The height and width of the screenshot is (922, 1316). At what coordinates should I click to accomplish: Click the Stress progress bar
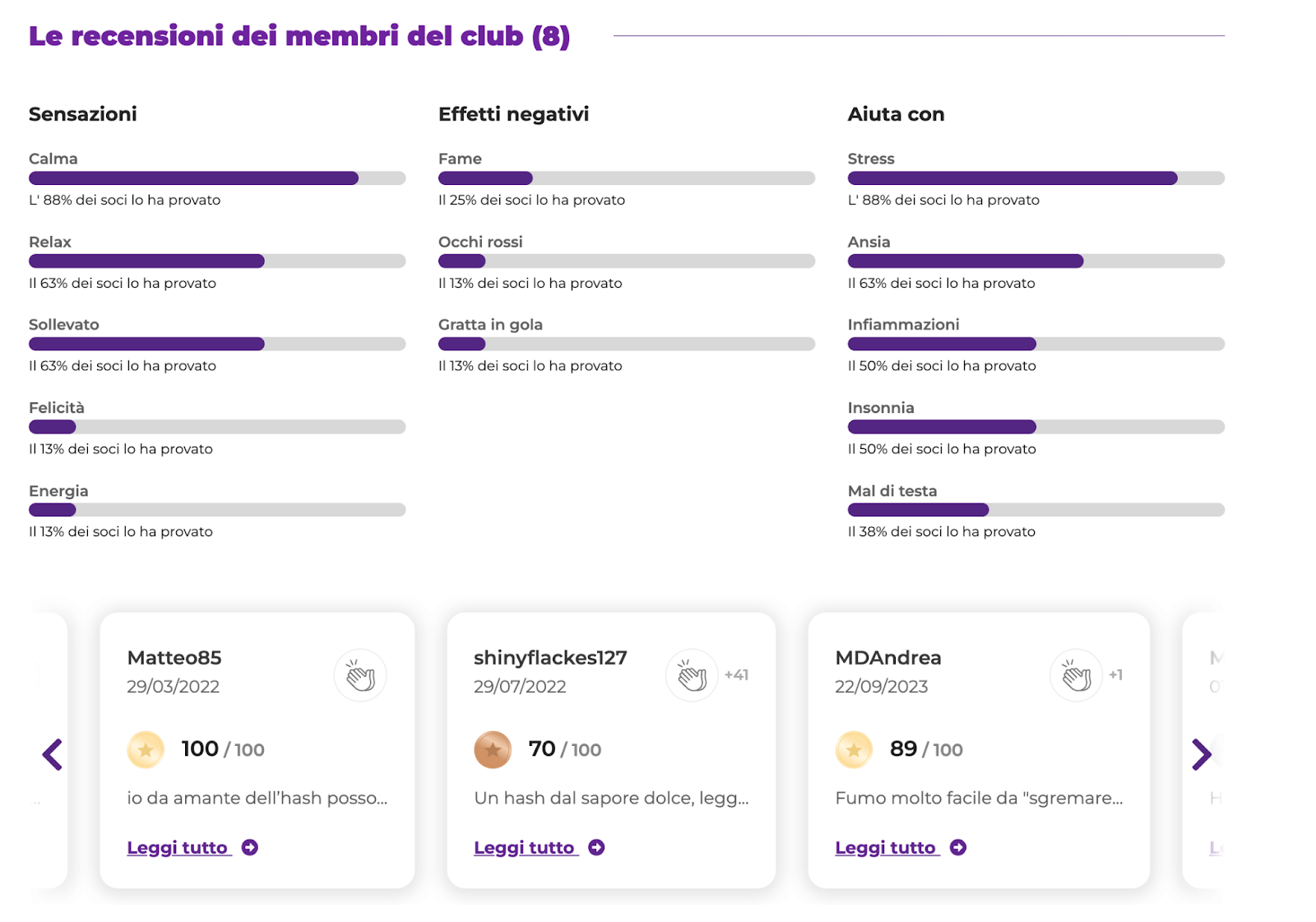[1036, 178]
